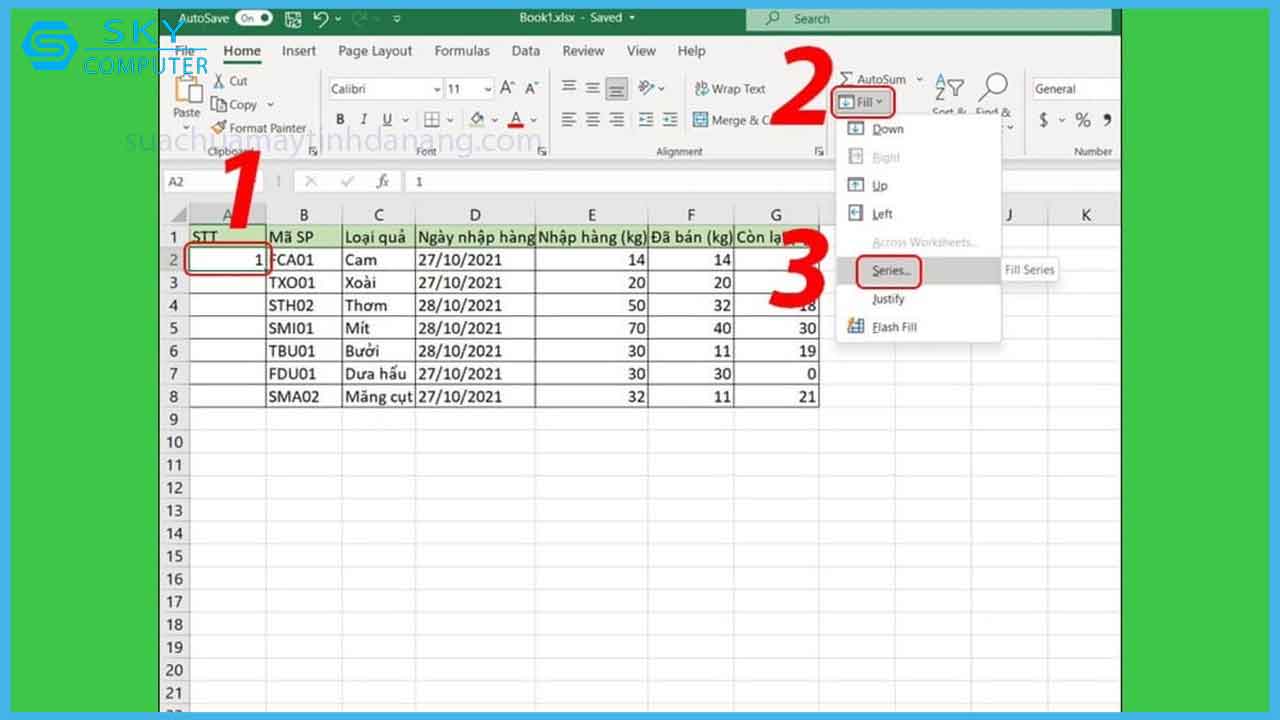
Task: Choose Left in the Fill menu
Action: [x=918, y=214]
